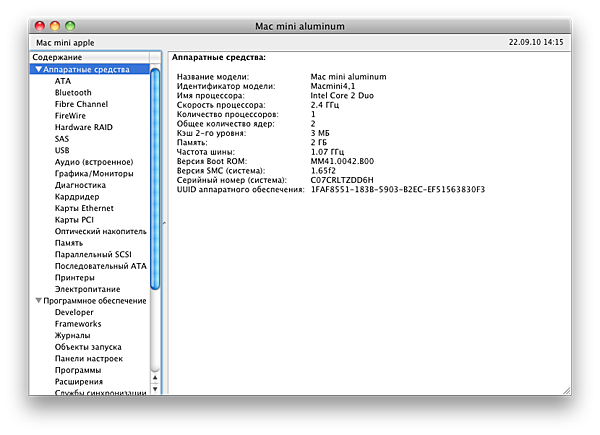Collapse the Программное обеспечение section
Image resolution: width=600 pixels, height=435 pixels.
tap(39, 300)
